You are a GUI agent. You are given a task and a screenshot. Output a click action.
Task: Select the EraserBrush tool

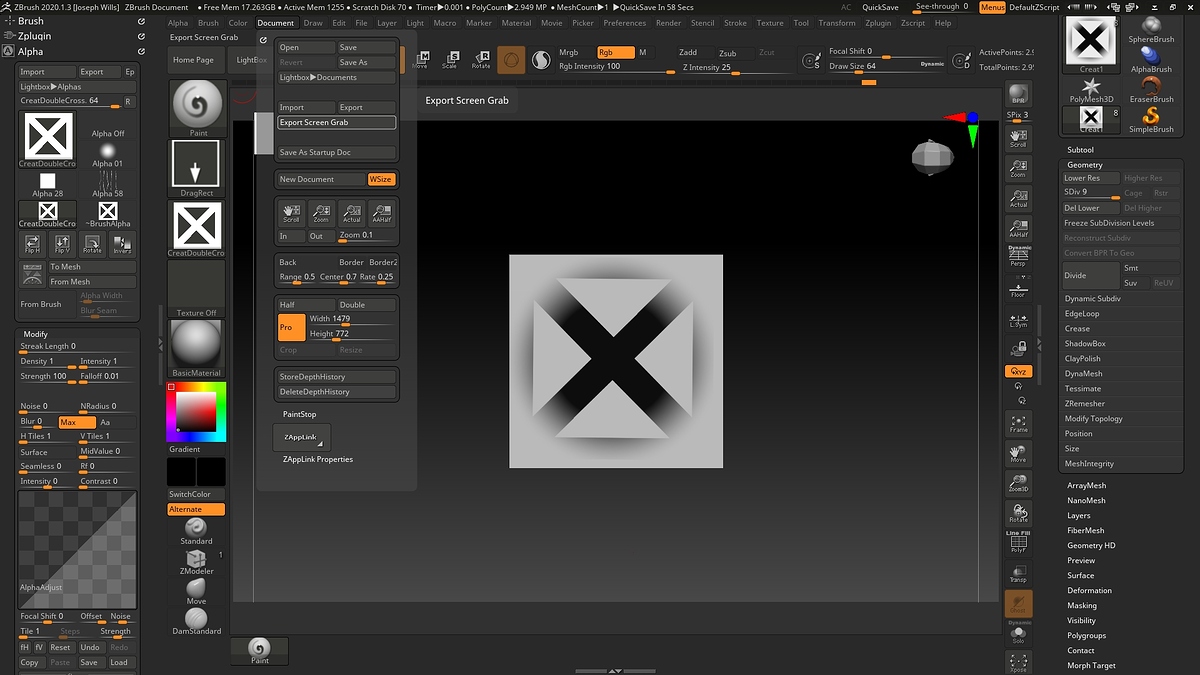point(1151,90)
